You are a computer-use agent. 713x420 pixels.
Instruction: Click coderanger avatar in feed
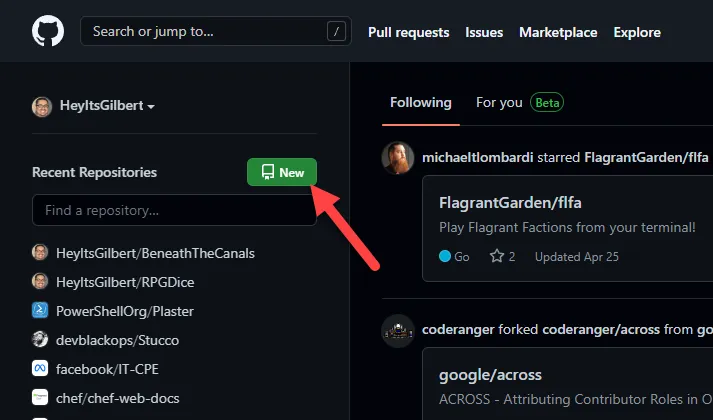(x=398, y=331)
